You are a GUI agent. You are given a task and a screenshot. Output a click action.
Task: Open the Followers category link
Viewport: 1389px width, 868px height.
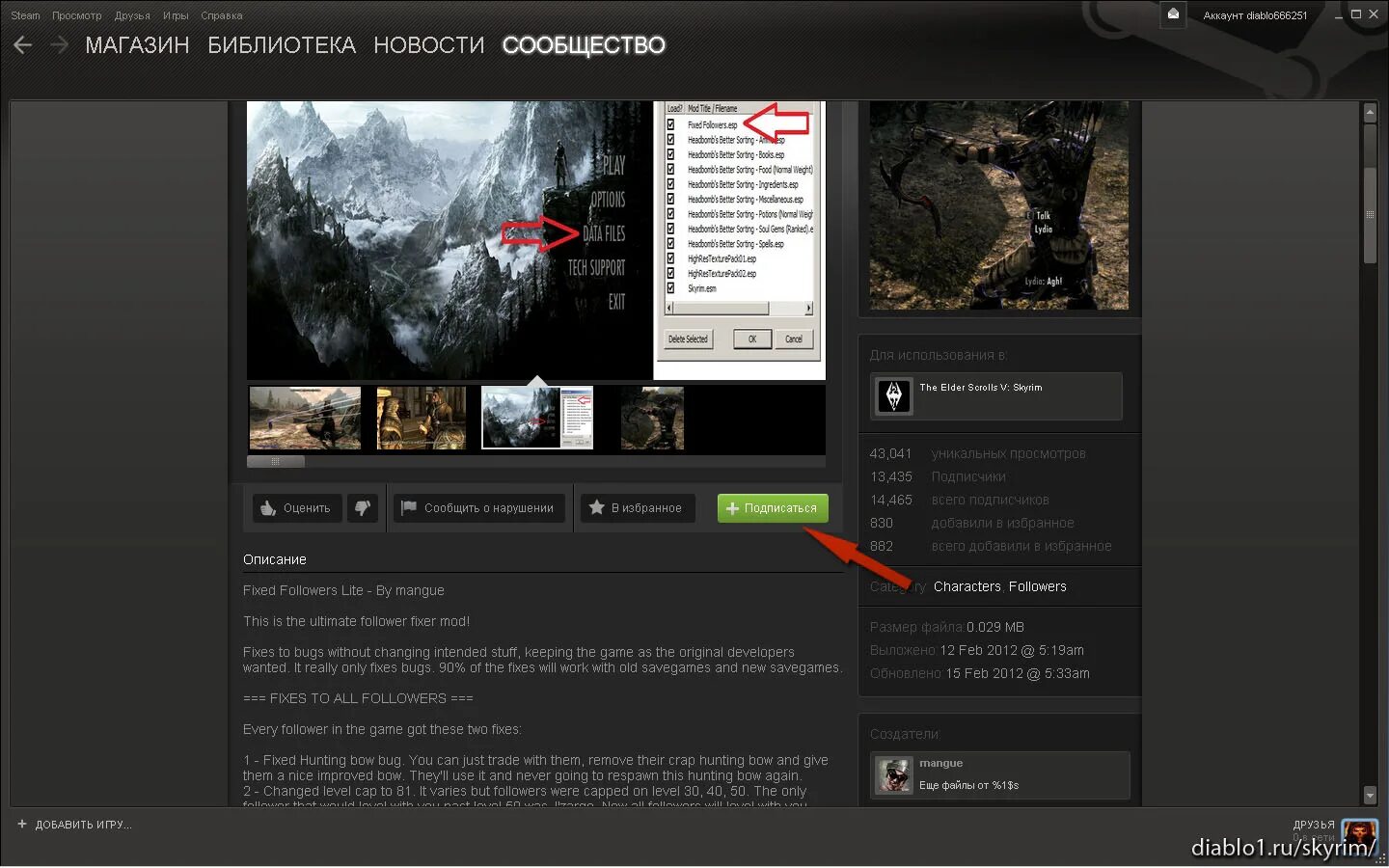coord(1038,586)
